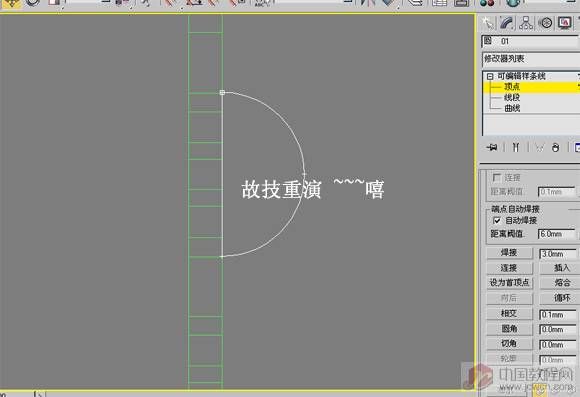580x397 pixels.
Task: Click the 相交 button
Action: (x=509, y=314)
